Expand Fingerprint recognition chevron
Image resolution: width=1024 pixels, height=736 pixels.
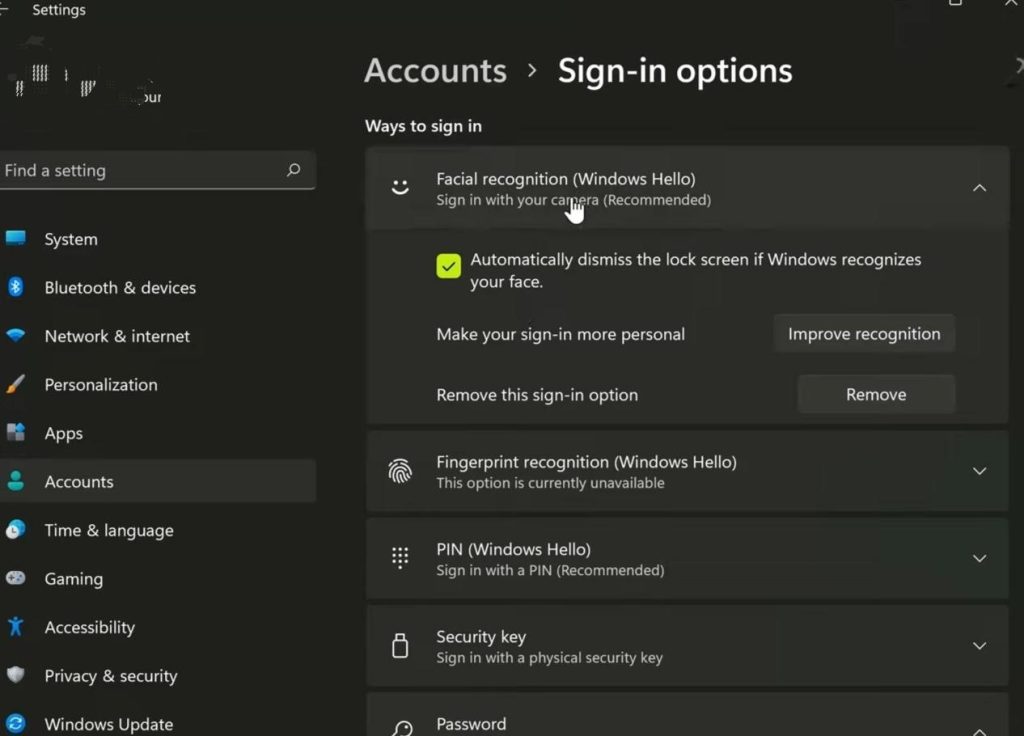tap(979, 471)
